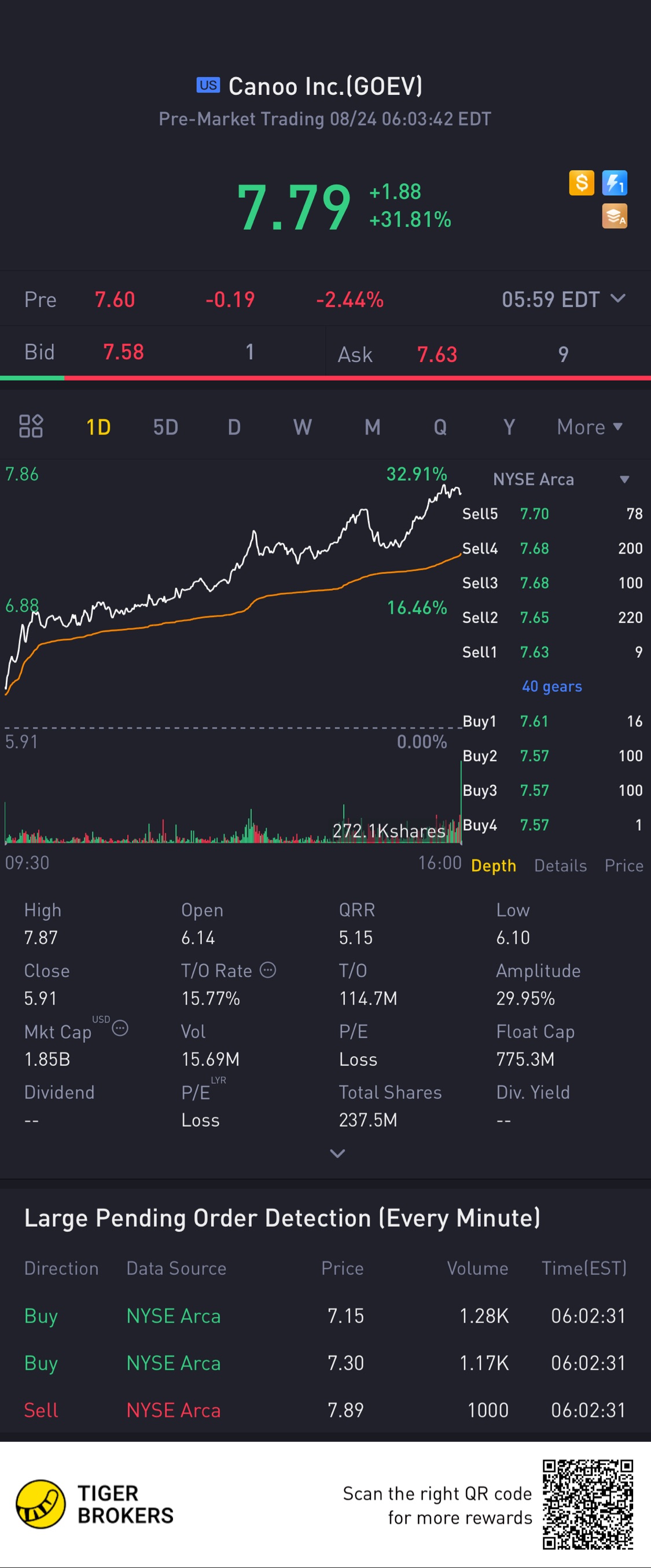Tap the bid-ask ratio bar

coord(325,378)
